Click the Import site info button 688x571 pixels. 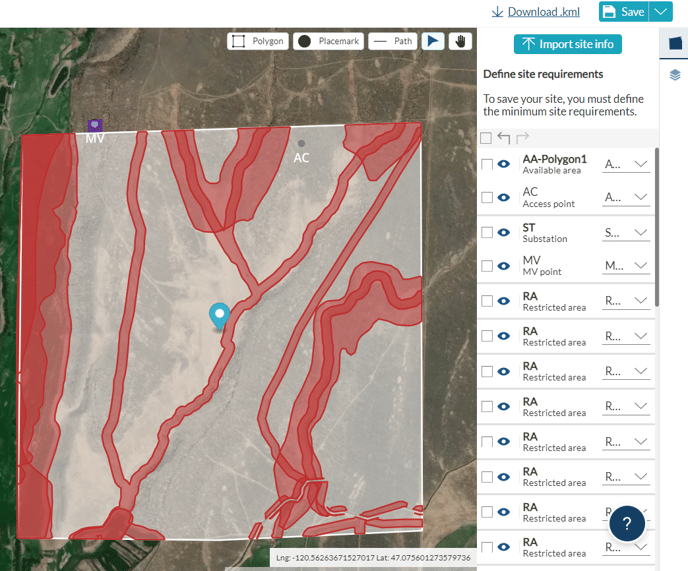(568, 44)
